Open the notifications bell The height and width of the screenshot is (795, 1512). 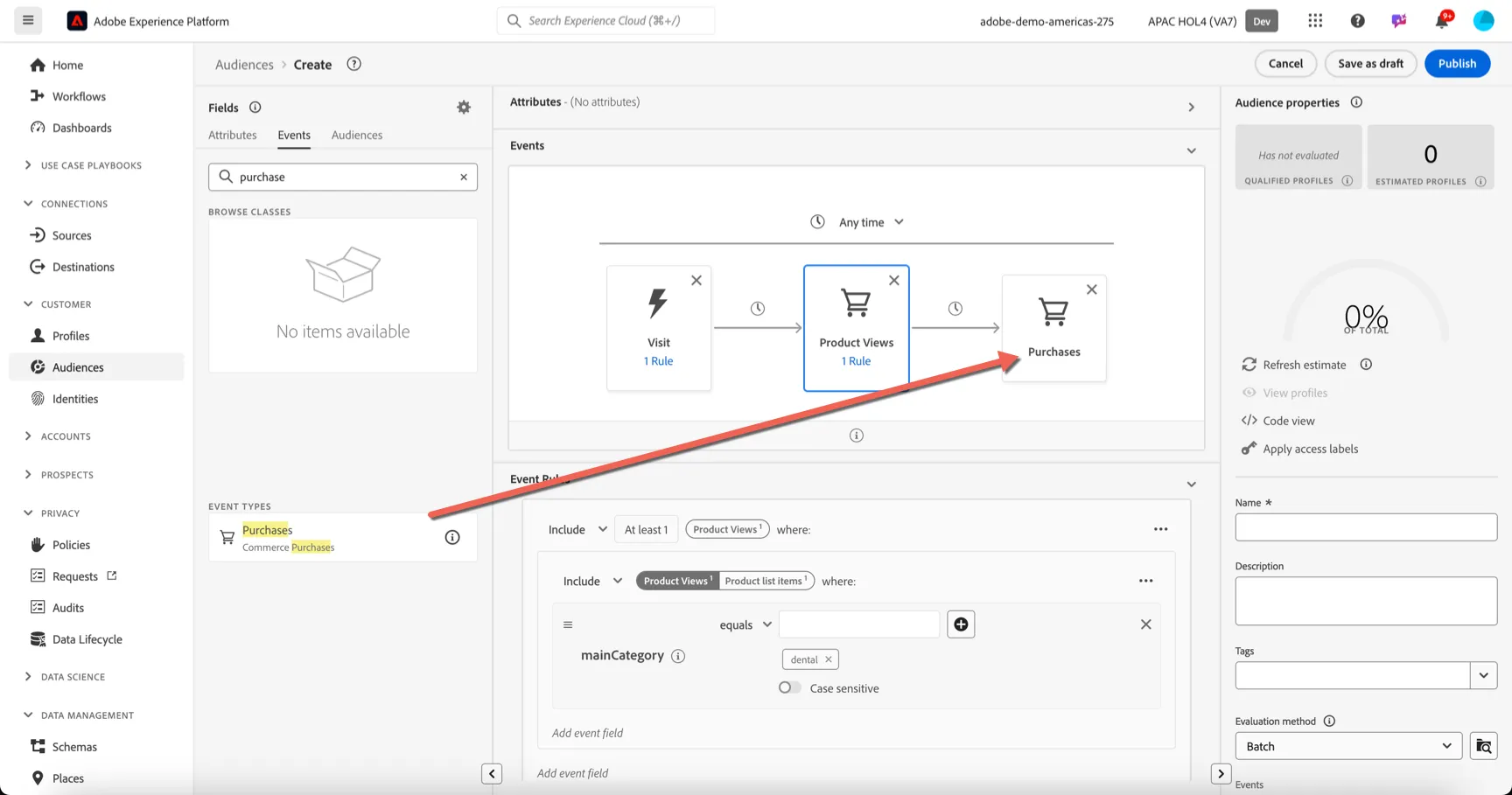1441,21
